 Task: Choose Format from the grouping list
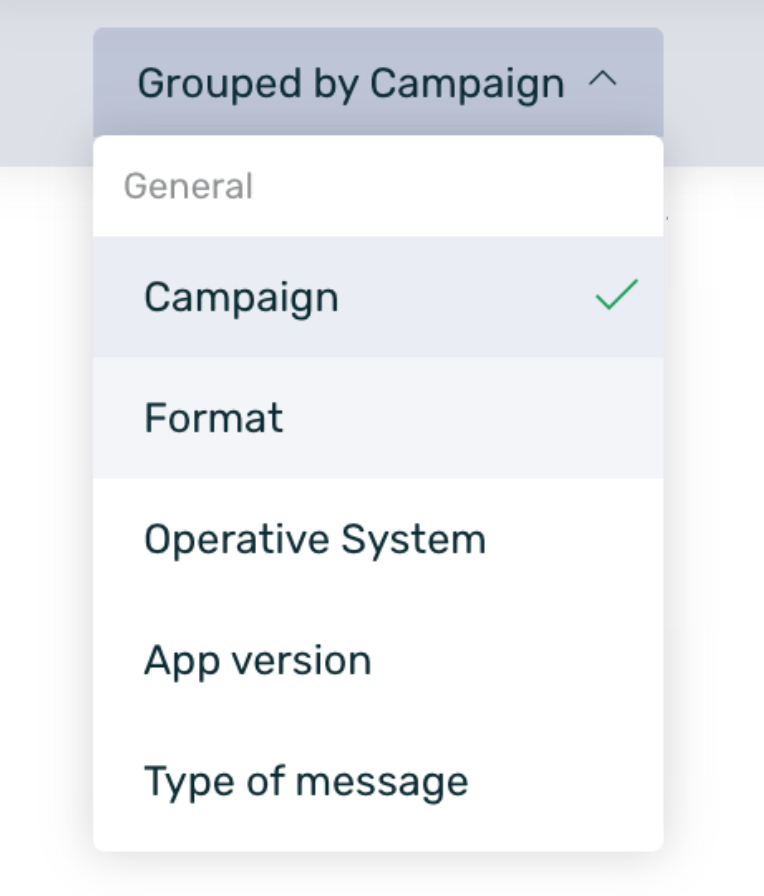click(213, 417)
